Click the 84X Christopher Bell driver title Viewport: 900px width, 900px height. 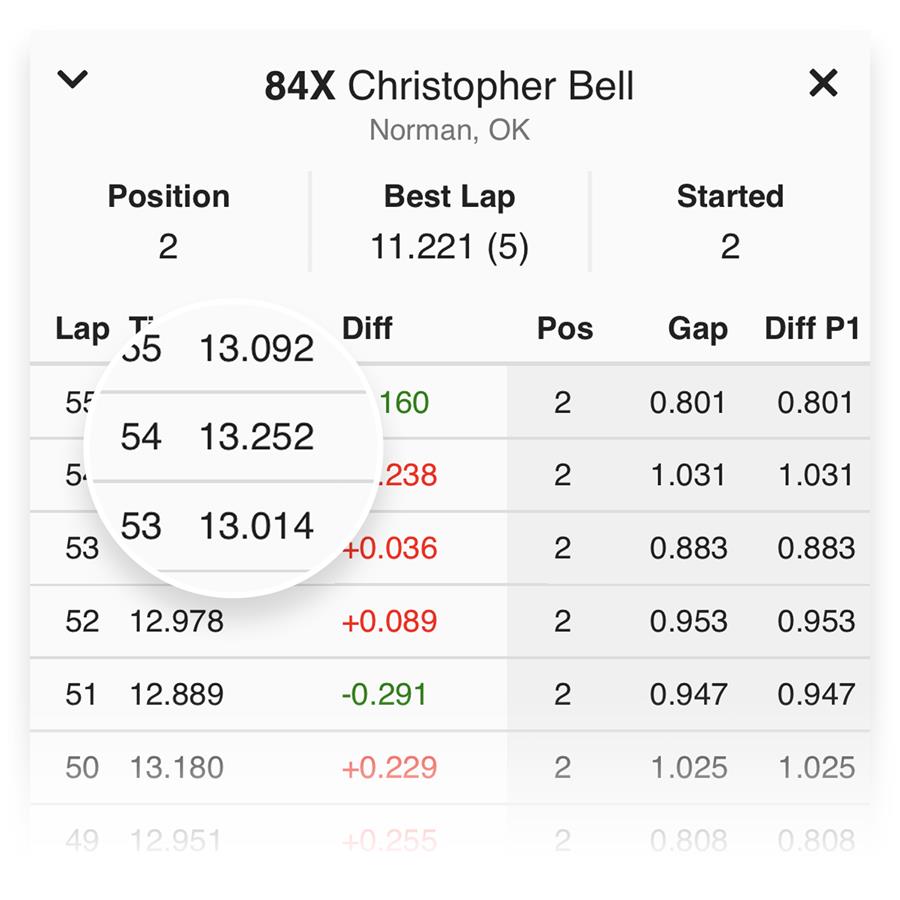pyautogui.click(x=449, y=86)
